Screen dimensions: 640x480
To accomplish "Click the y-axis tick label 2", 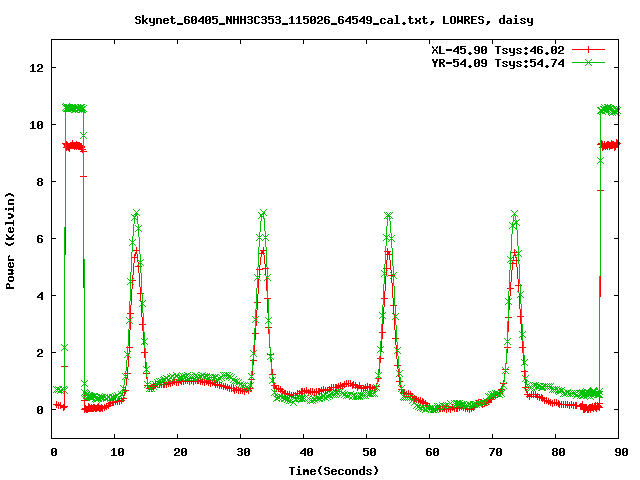I will click(x=40, y=353).
